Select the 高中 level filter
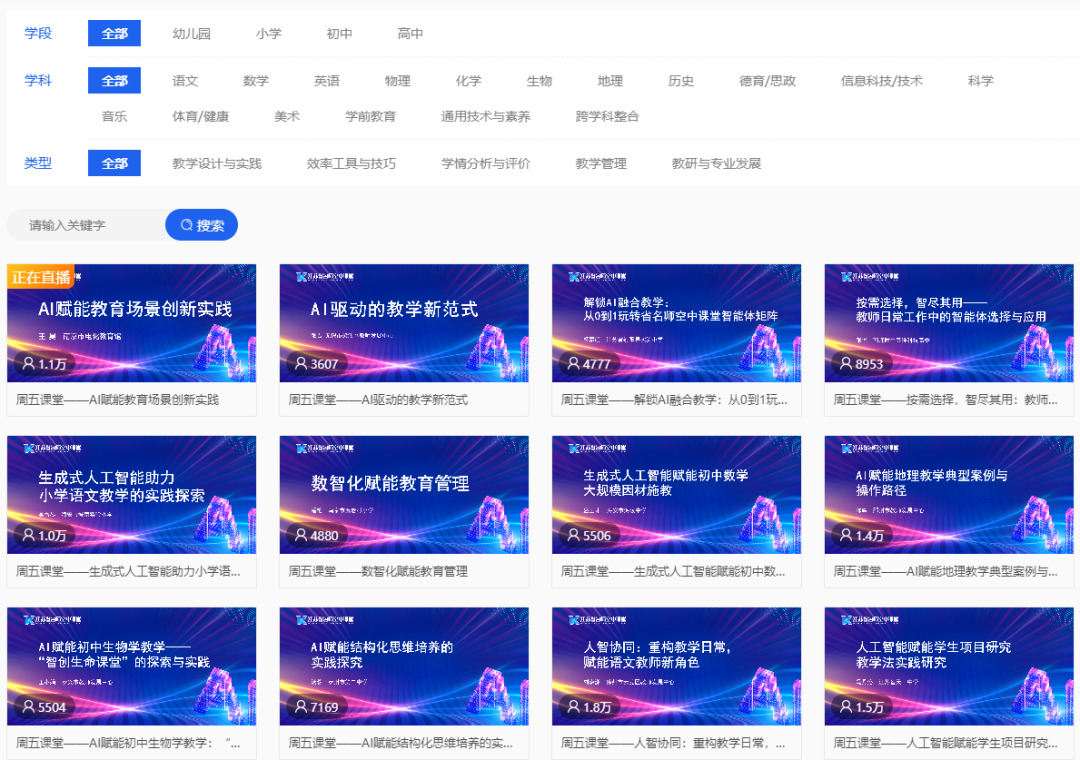Viewport: 1080px width, 760px height. [410, 33]
